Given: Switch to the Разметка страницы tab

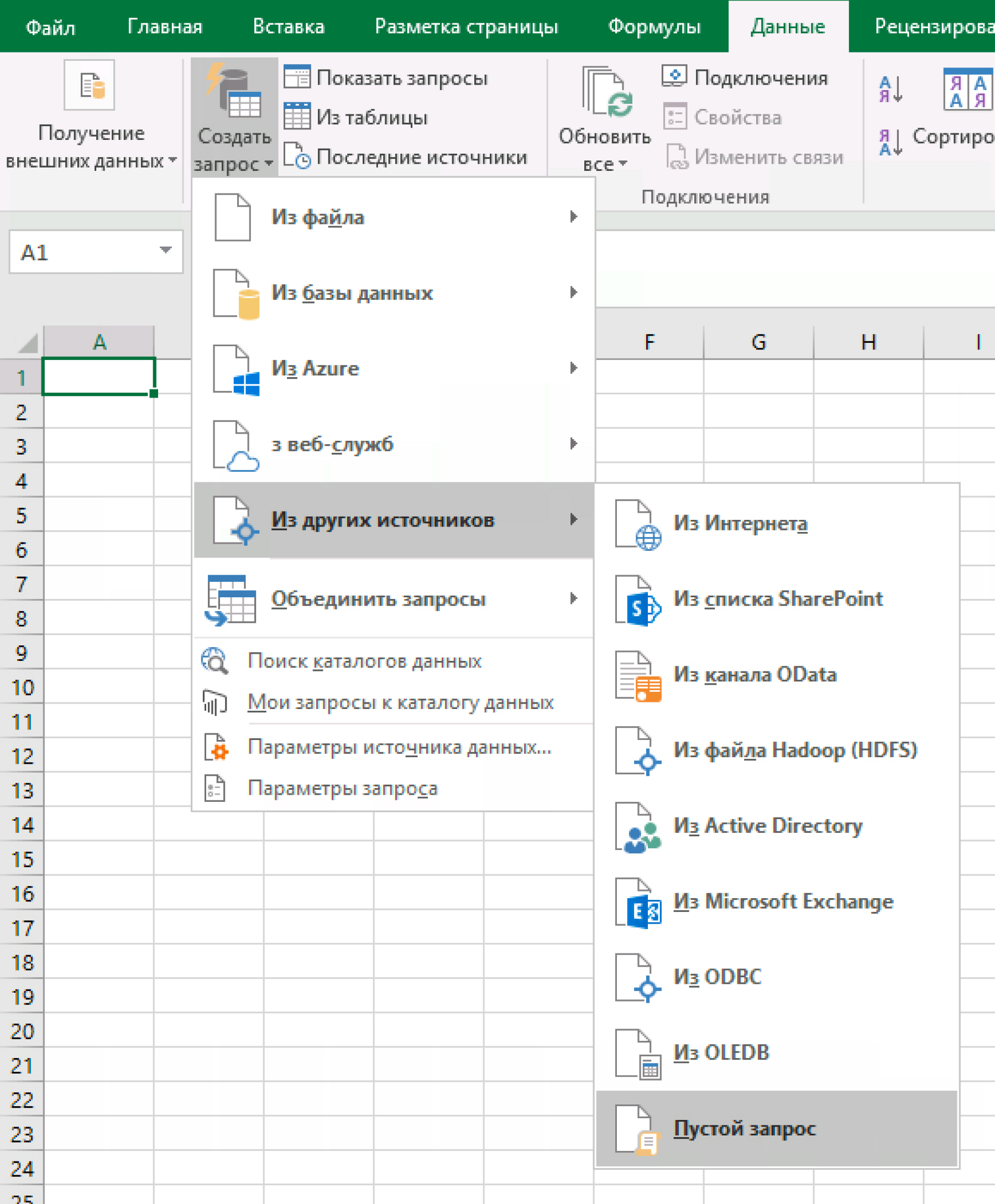Looking at the screenshot, I should [467, 27].
